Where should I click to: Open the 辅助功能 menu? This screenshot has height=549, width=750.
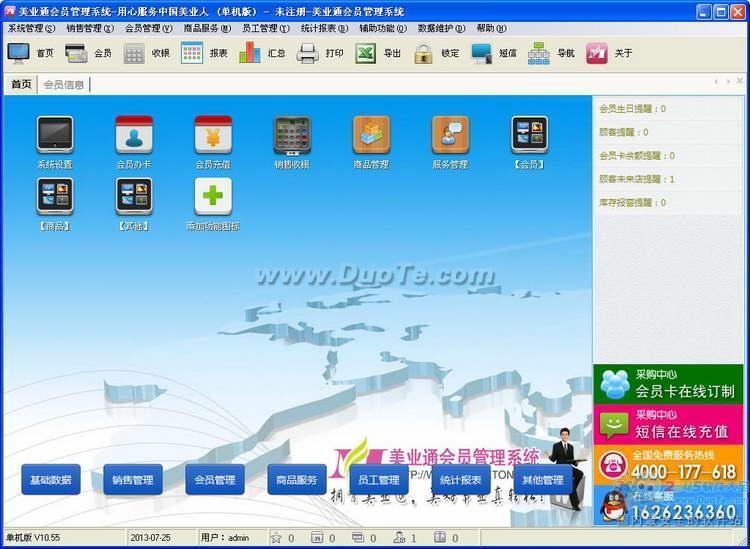[x=383, y=28]
